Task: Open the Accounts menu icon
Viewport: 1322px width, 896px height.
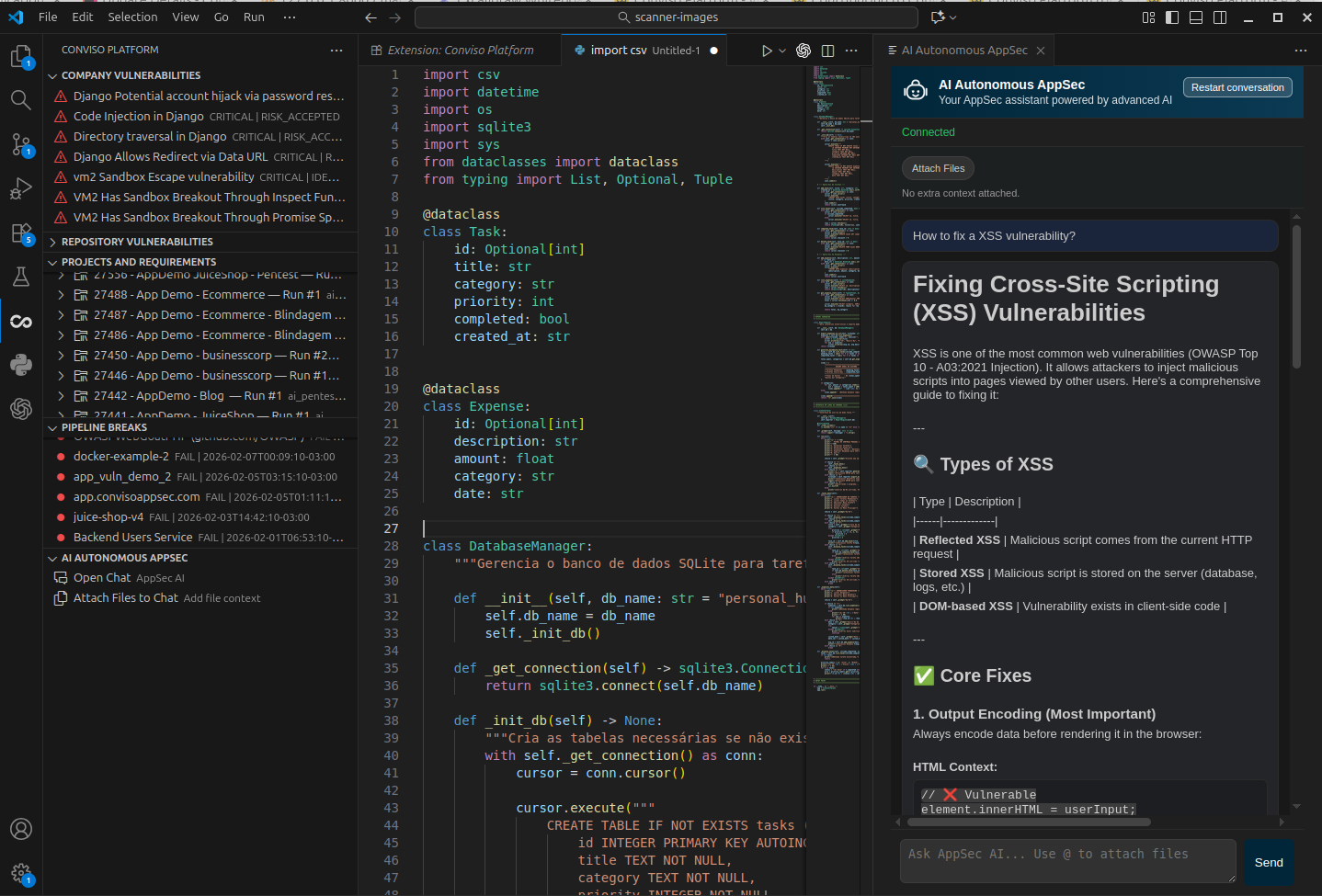Action: 21,829
